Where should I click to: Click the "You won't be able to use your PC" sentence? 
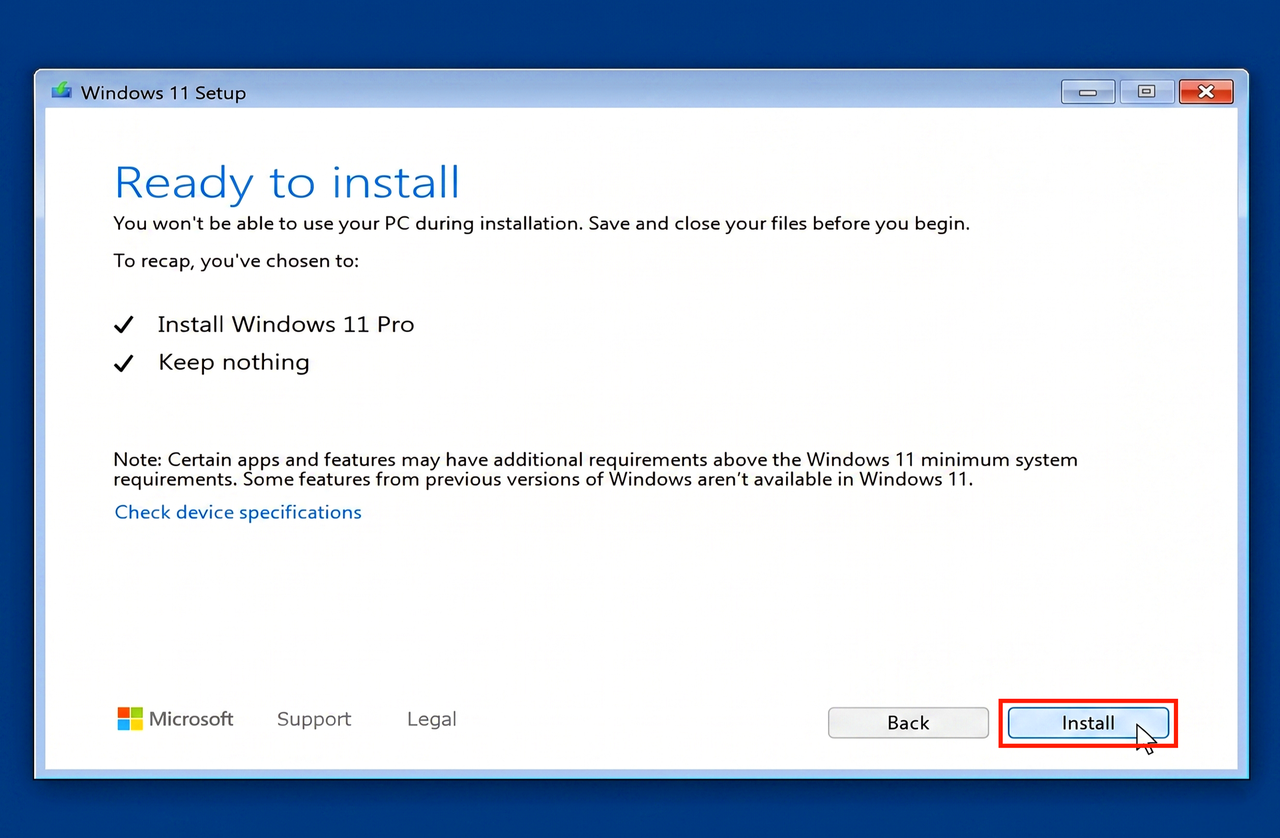pos(541,223)
